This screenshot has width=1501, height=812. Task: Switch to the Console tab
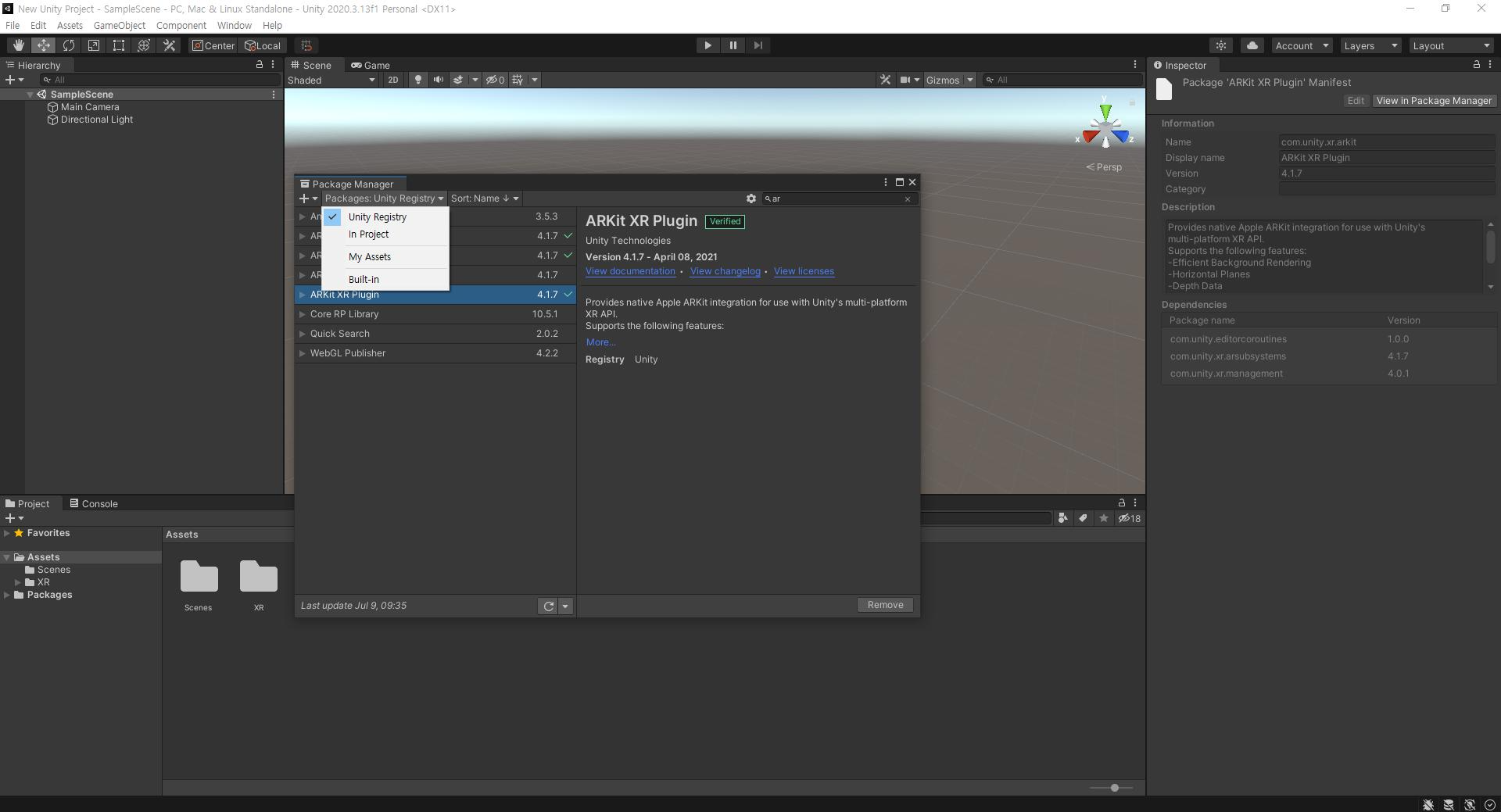coord(94,503)
